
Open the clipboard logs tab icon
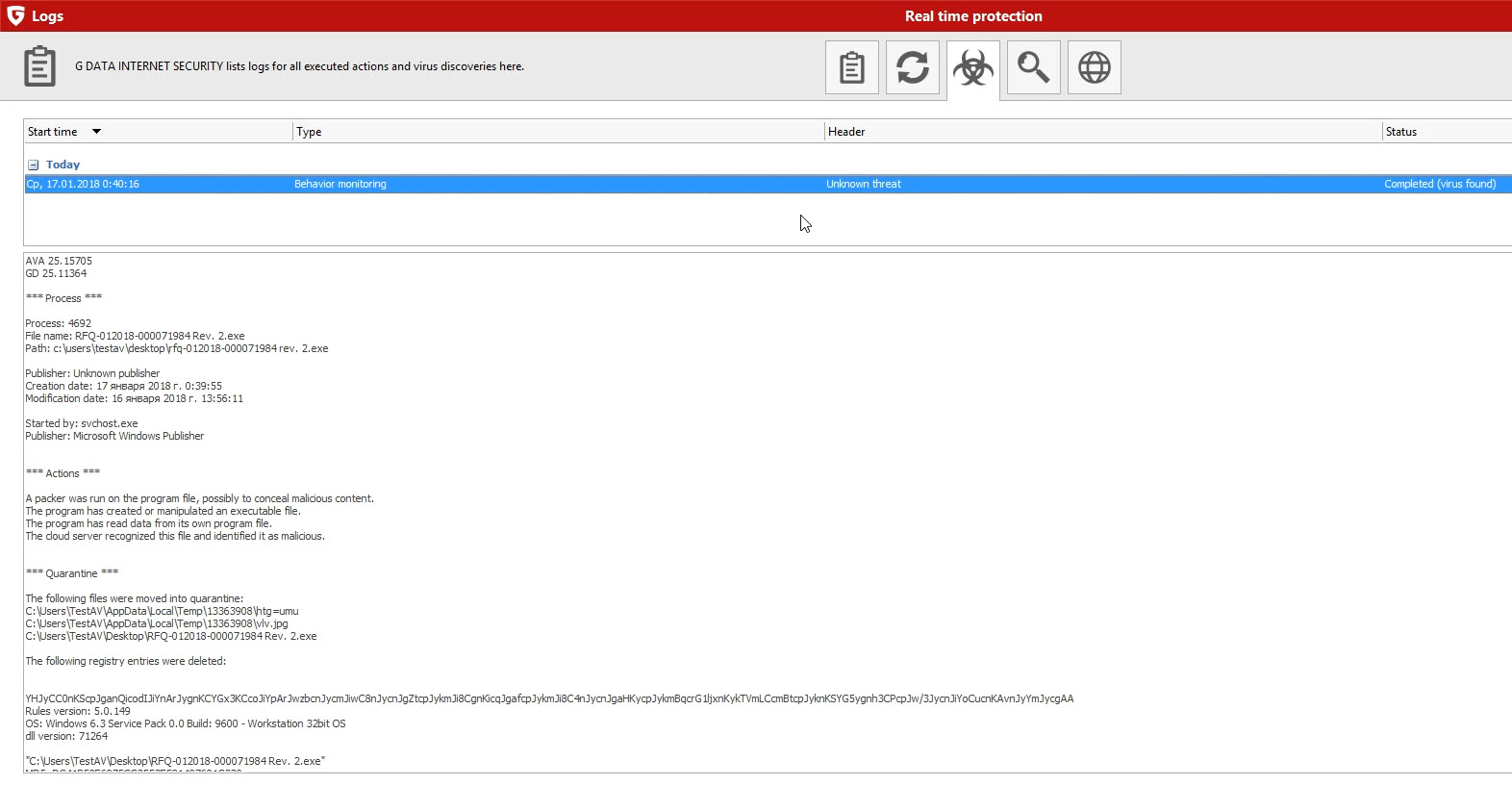coord(852,67)
